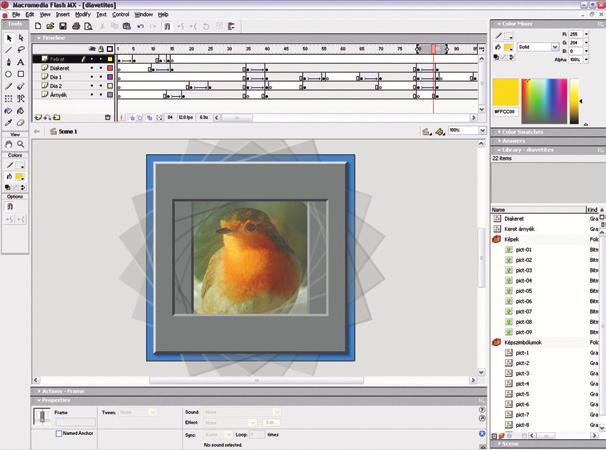Select the Subselection tool
The width and height of the screenshot is (606, 450).
point(21,38)
